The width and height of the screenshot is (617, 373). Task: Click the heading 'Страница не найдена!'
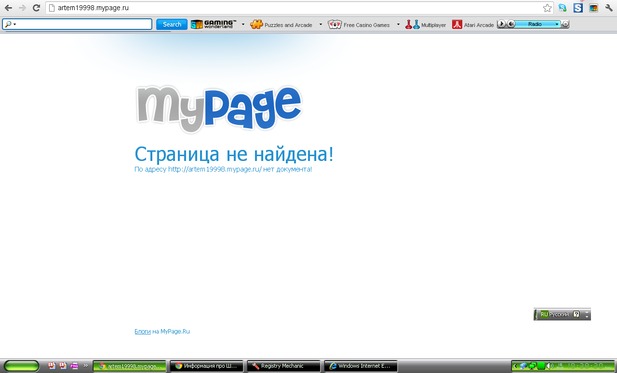234,154
